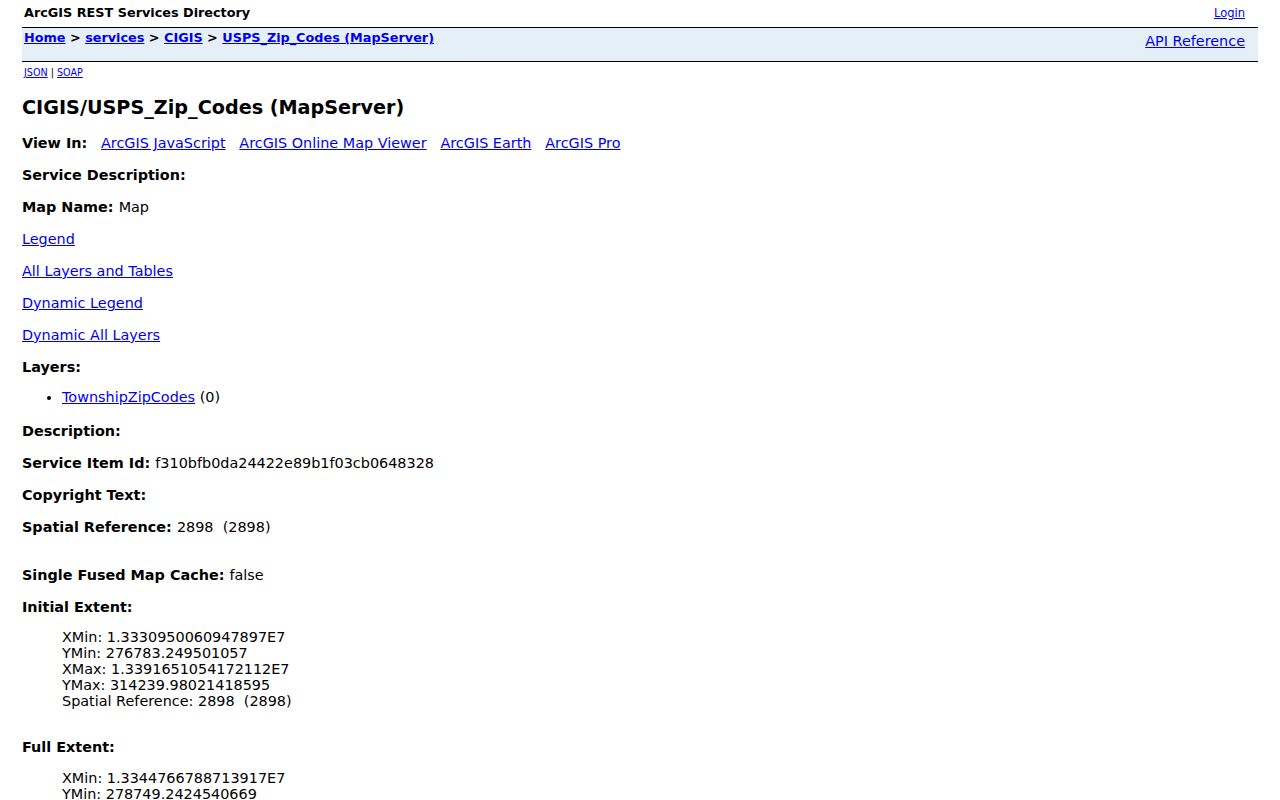View in ArcGIS Earth

(486, 143)
